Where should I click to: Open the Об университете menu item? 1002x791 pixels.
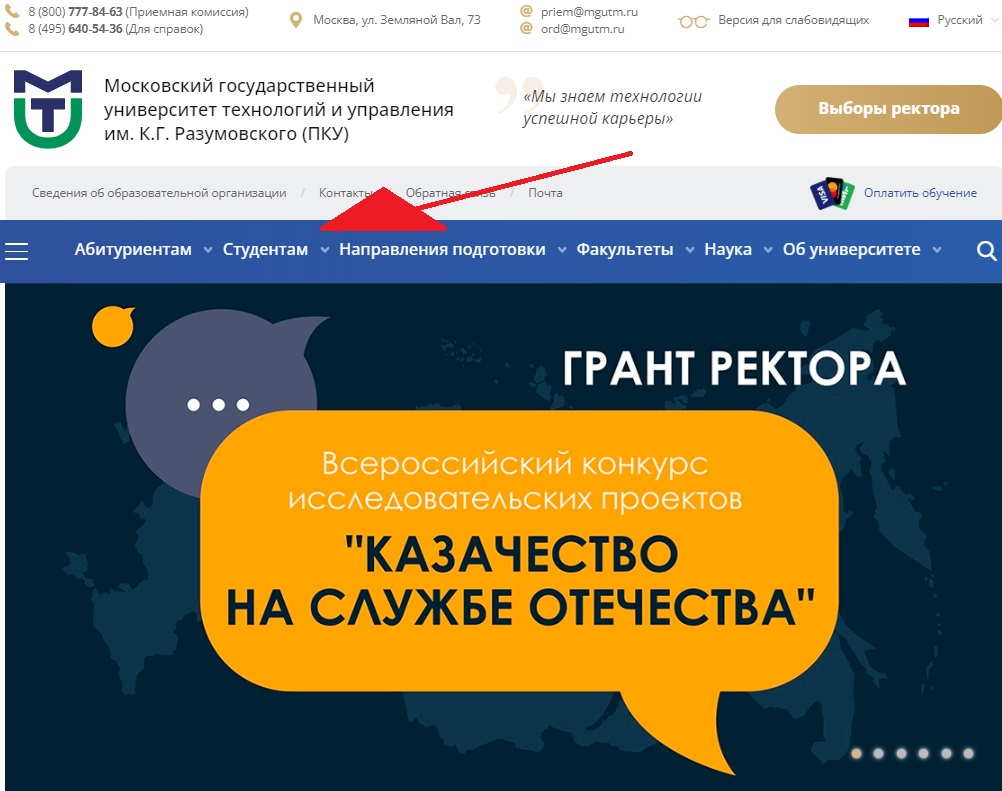click(x=851, y=250)
